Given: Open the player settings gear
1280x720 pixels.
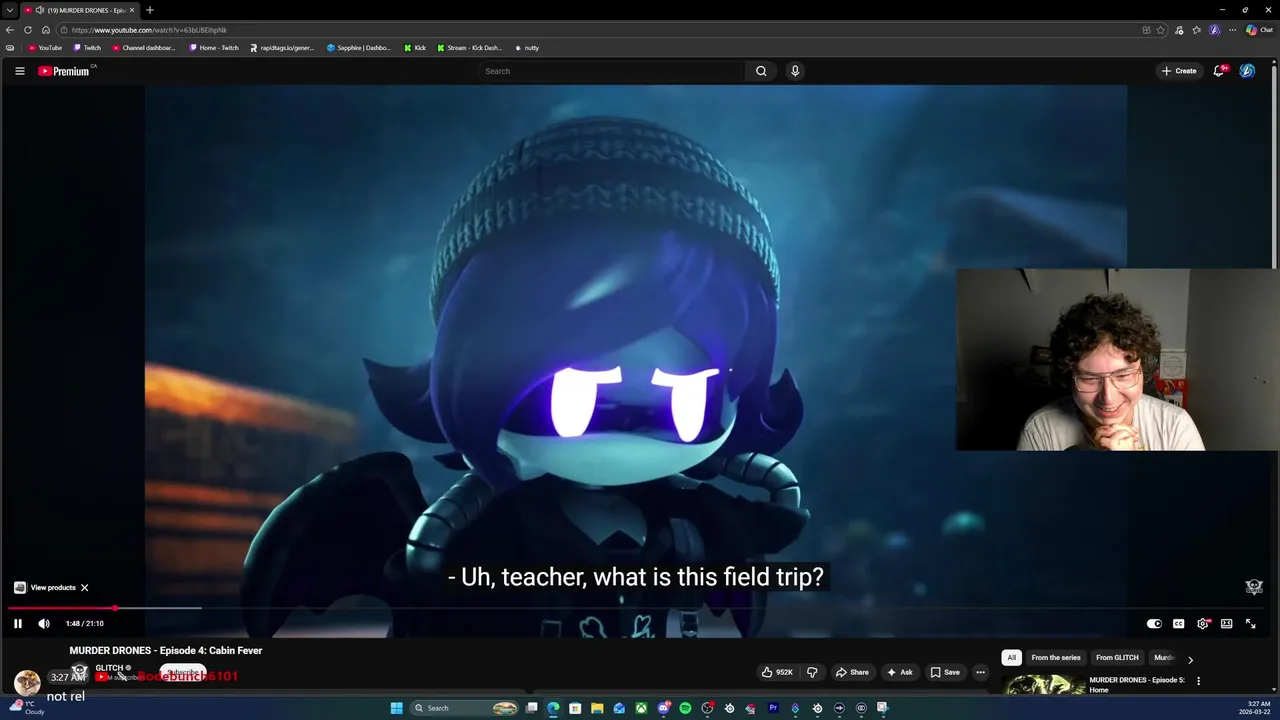Looking at the screenshot, I should (x=1203, y=623).
